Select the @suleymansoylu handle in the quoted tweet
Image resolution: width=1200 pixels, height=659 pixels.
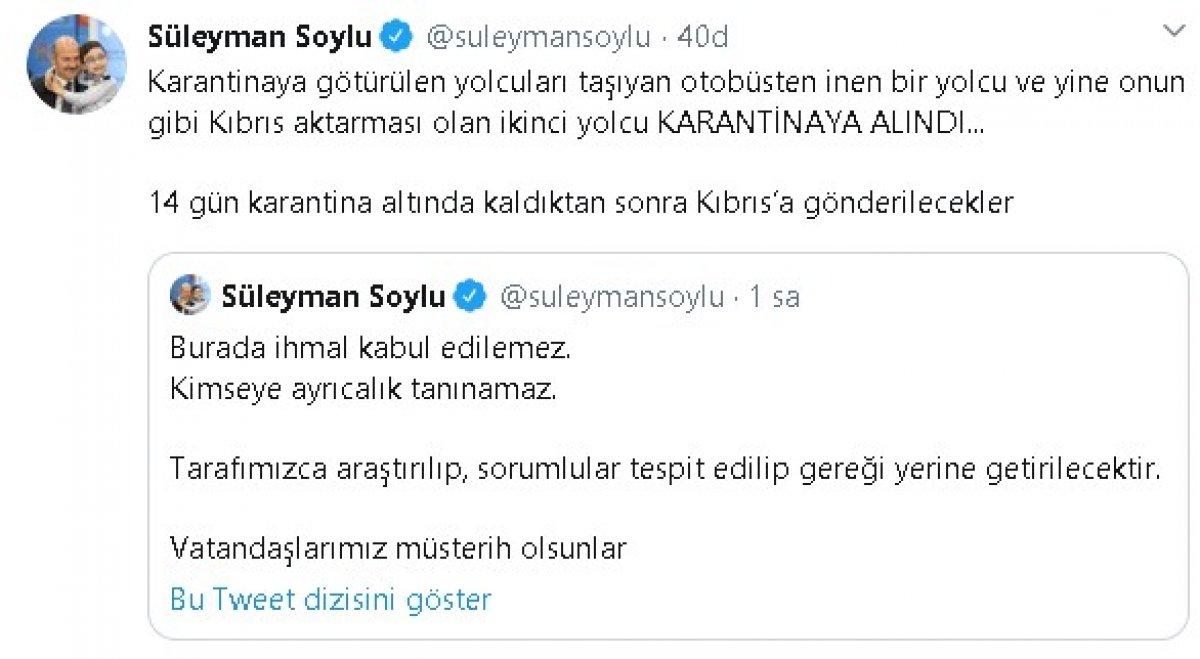click(612, 296)
